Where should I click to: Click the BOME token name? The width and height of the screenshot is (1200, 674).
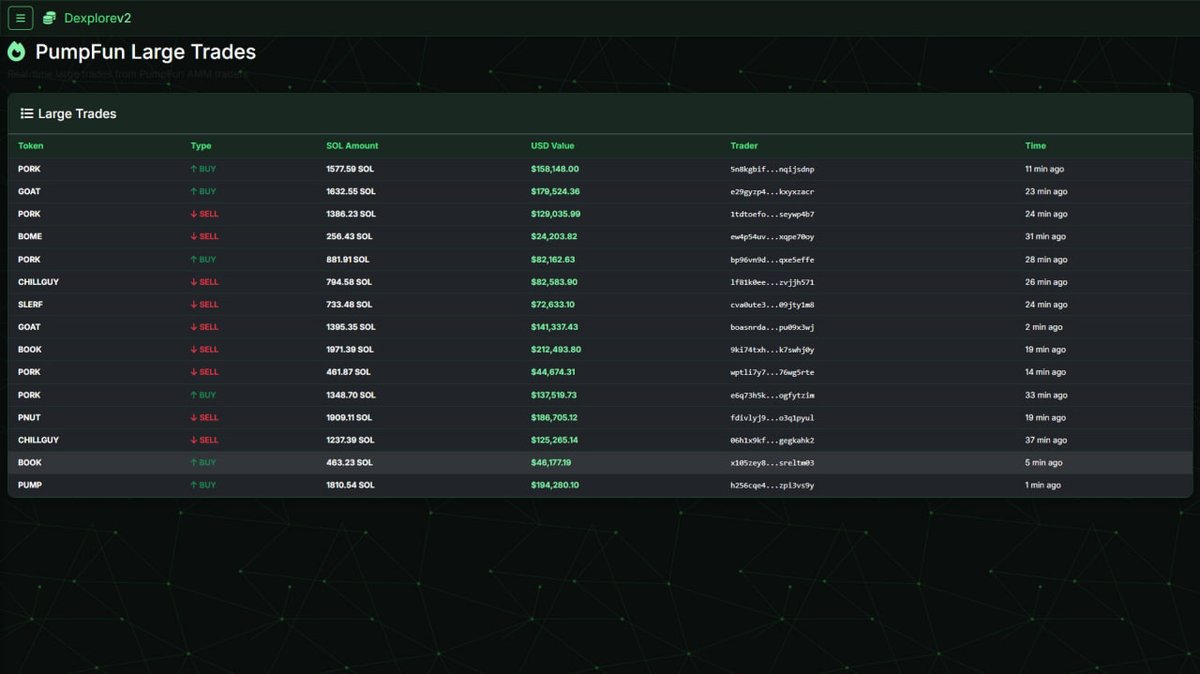pos(30,237)
